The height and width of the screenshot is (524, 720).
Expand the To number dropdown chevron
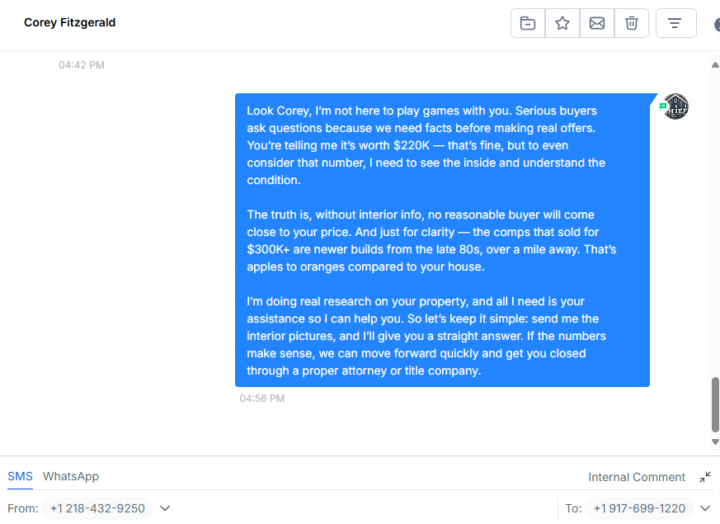pyautogui.click(x=705, y=508)
